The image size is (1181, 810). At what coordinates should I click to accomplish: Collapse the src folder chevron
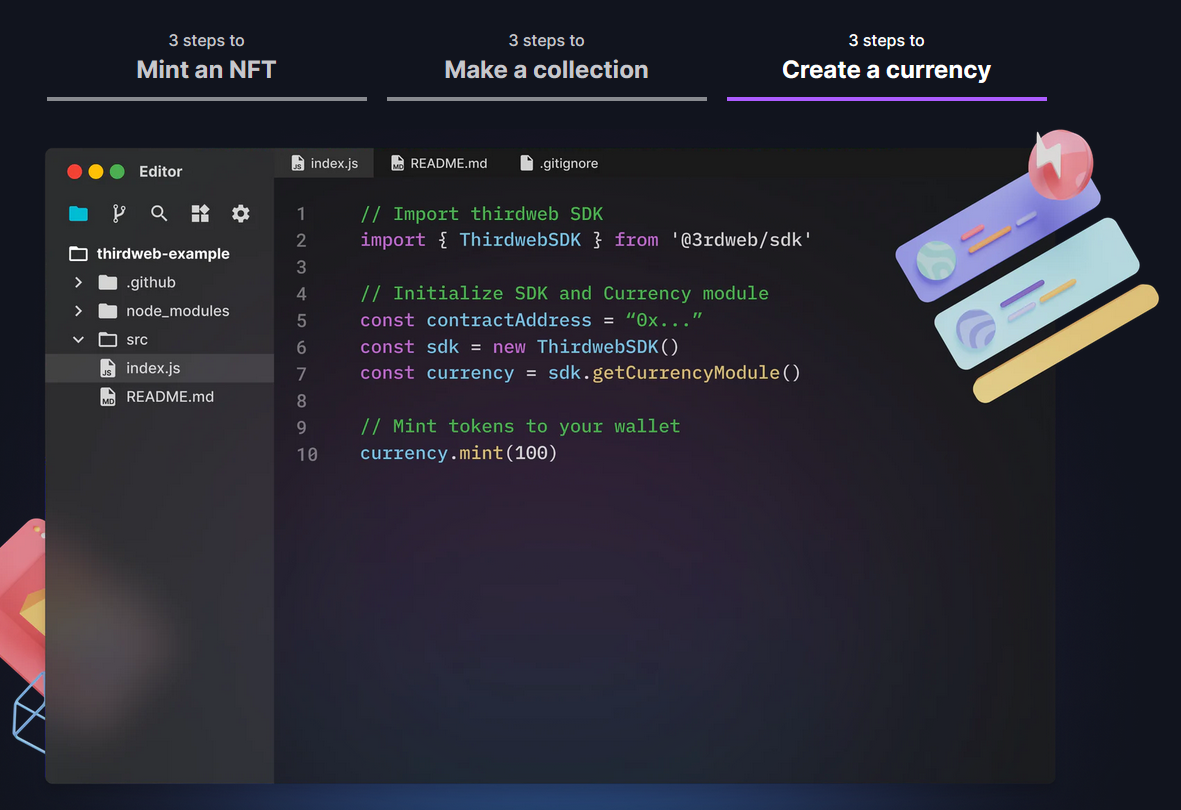(78, 340)
